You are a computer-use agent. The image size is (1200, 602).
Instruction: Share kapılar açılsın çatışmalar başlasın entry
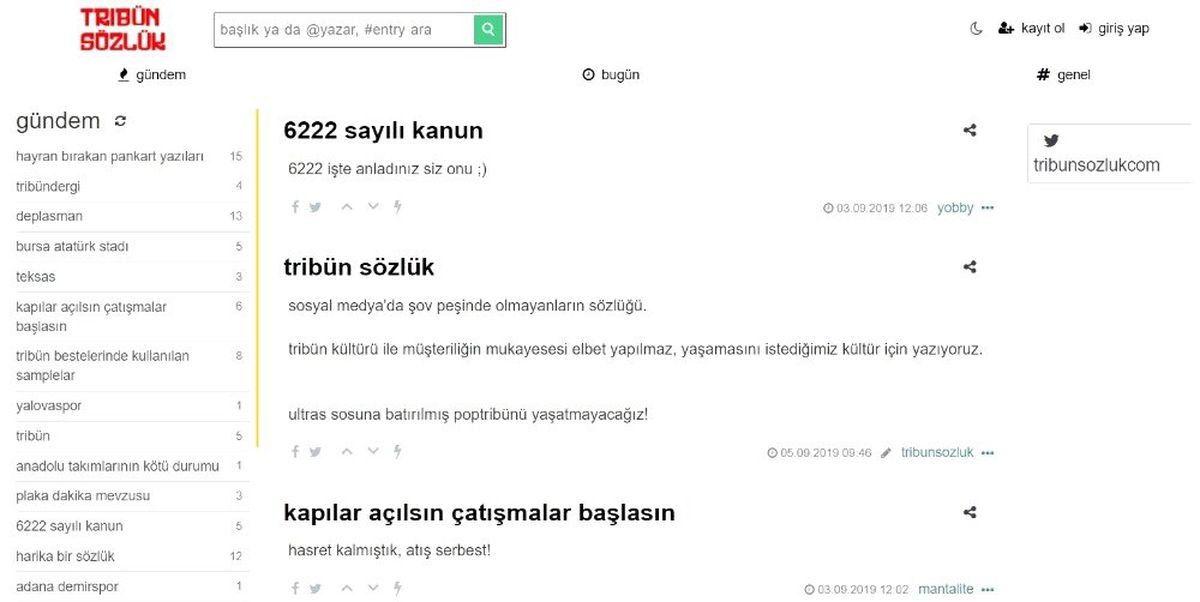coord(969,512)
